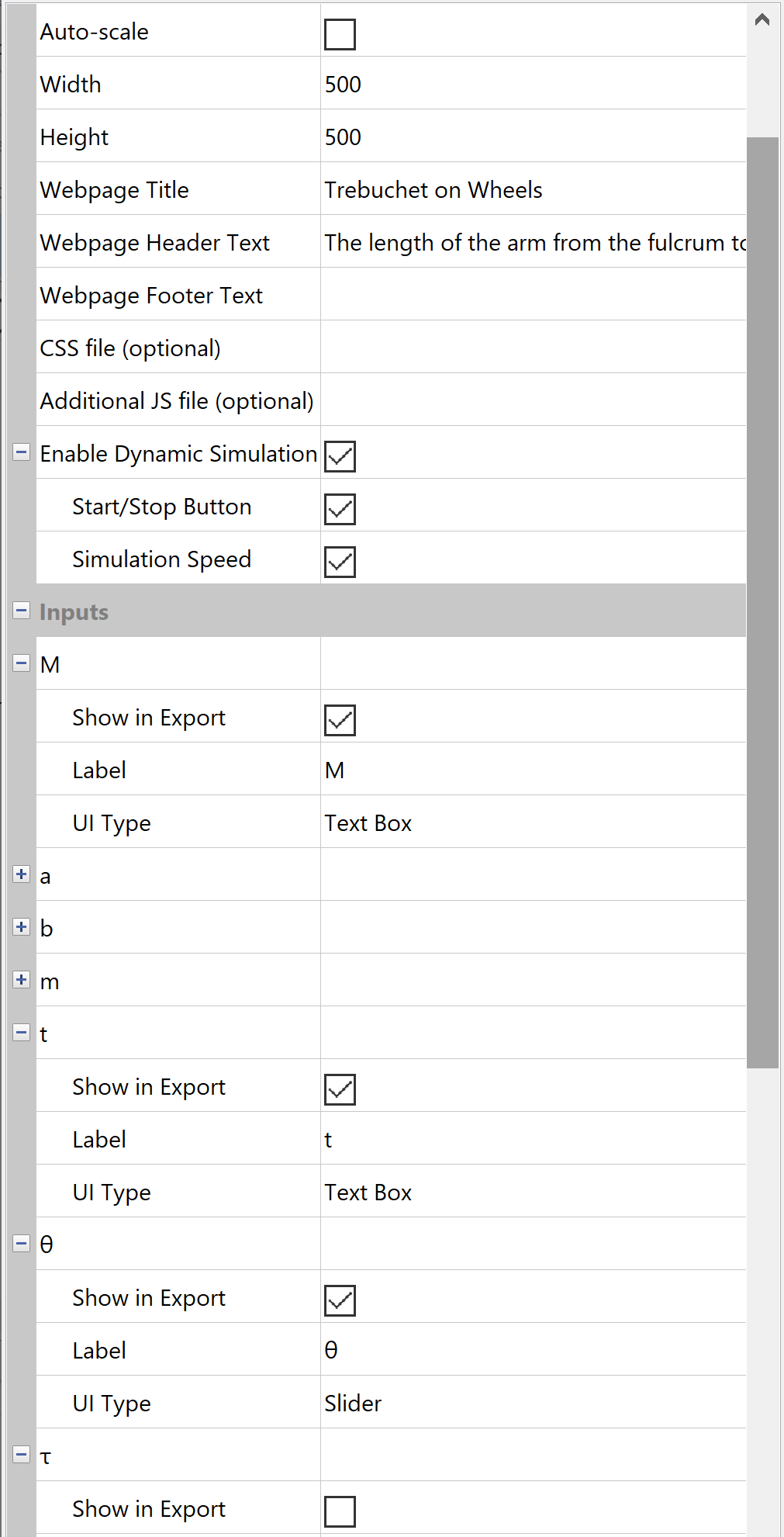This screenshot has width=784, height=1537.
Task: Collapse the t input group
Action: pyautogui.click(x=22, y=1033)
